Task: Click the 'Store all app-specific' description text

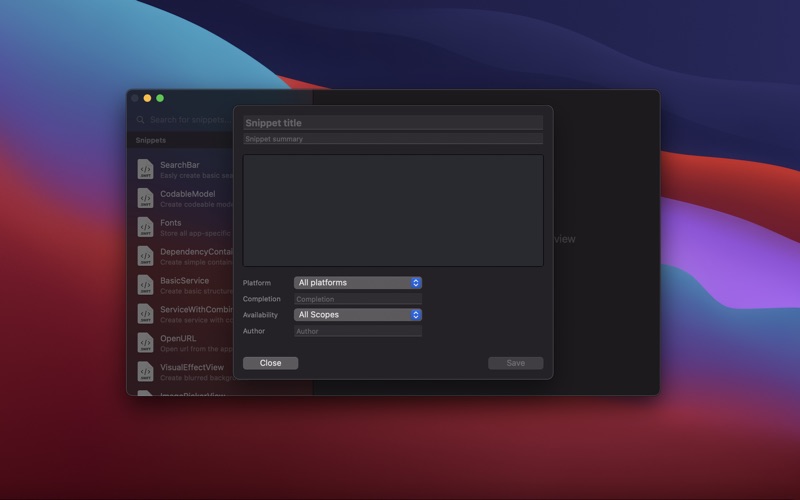Action: (x=195, y=233)
